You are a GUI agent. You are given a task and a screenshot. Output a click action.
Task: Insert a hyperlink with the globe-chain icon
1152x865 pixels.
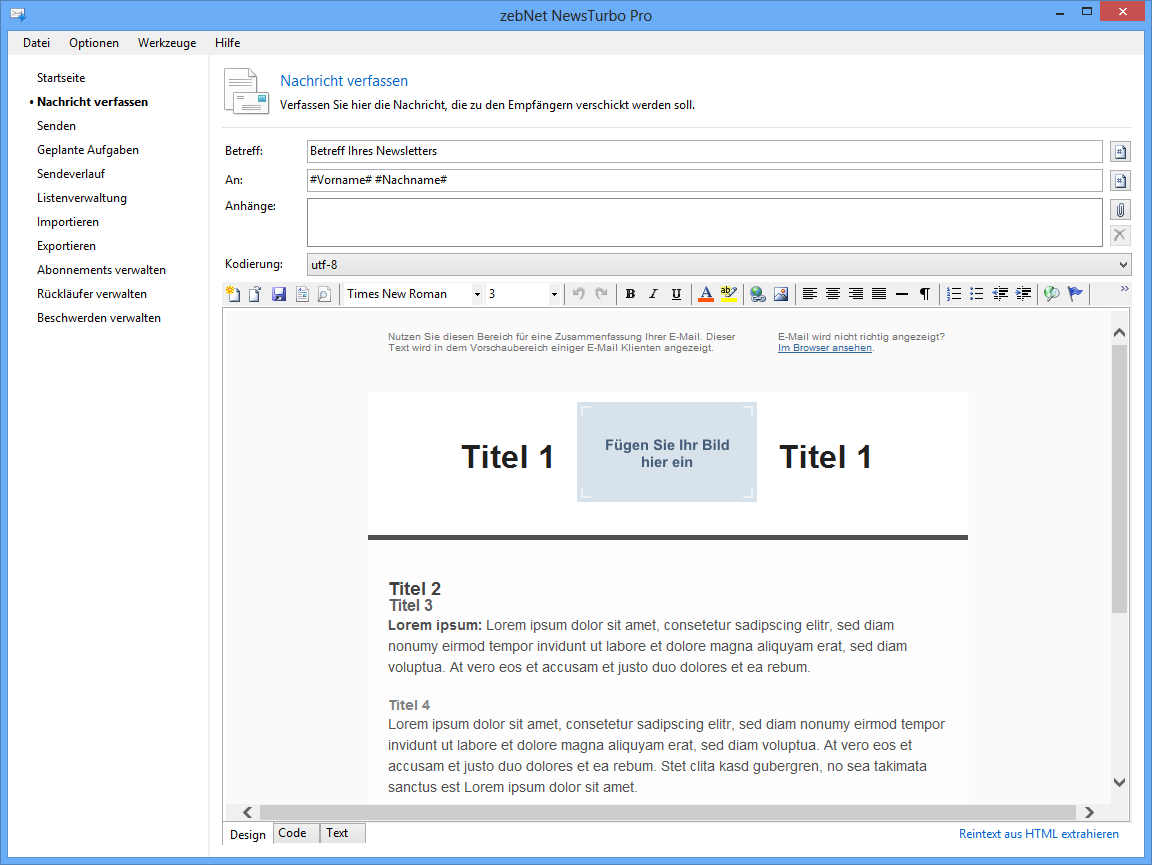pos(757,294)
